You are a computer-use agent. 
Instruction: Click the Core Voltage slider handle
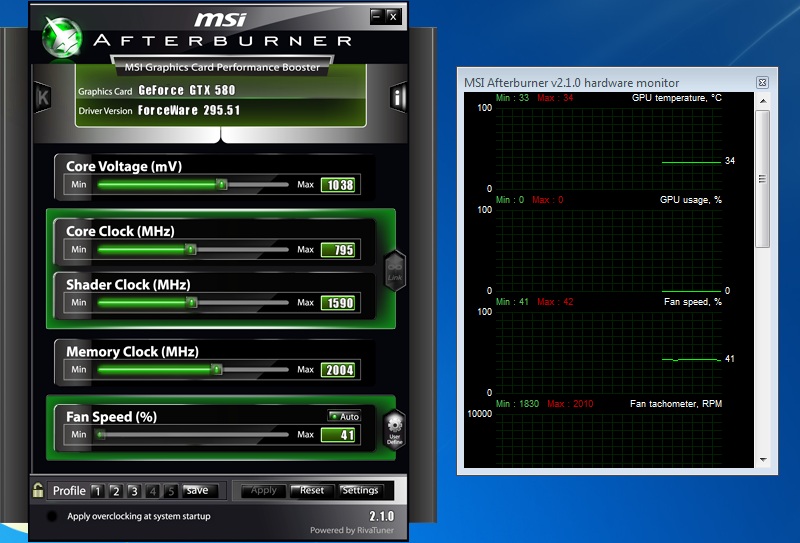coord(221,184)
